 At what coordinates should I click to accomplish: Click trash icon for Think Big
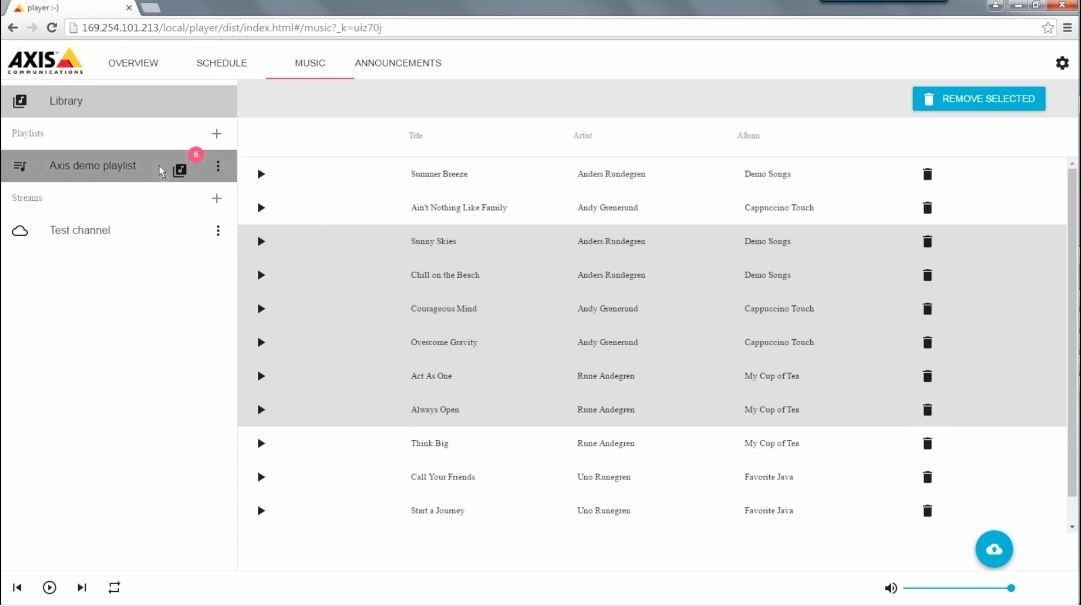[927, 443]
